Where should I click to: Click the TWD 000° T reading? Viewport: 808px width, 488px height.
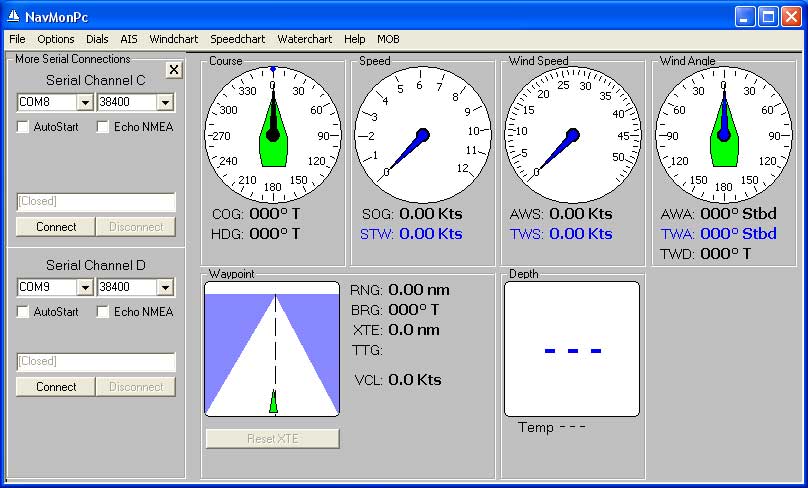point(726,254)
